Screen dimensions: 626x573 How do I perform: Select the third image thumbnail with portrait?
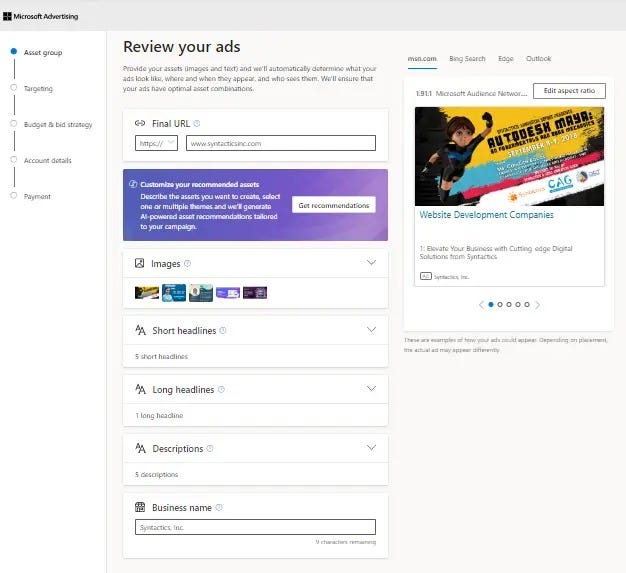201,293
